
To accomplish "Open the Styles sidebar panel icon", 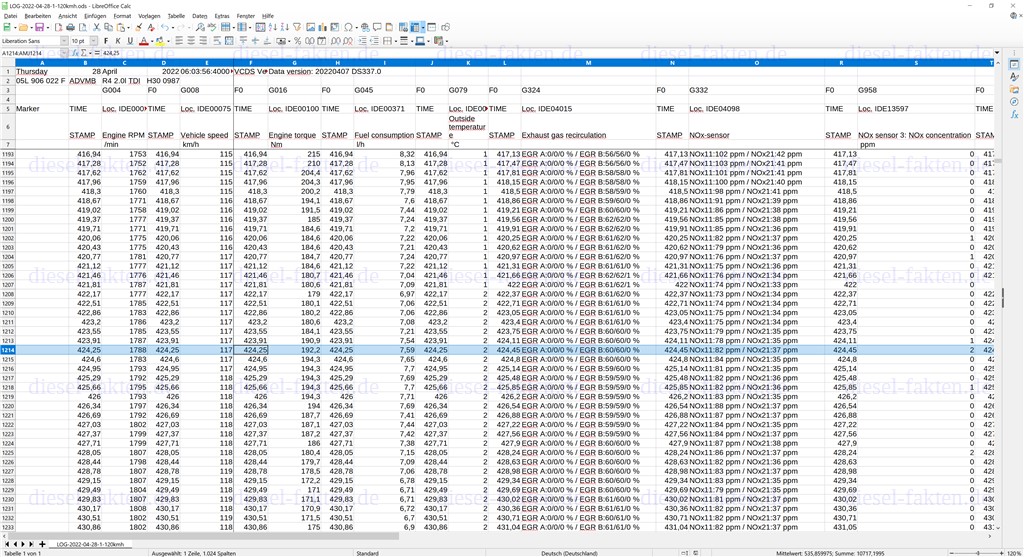I will [1014, 77].
